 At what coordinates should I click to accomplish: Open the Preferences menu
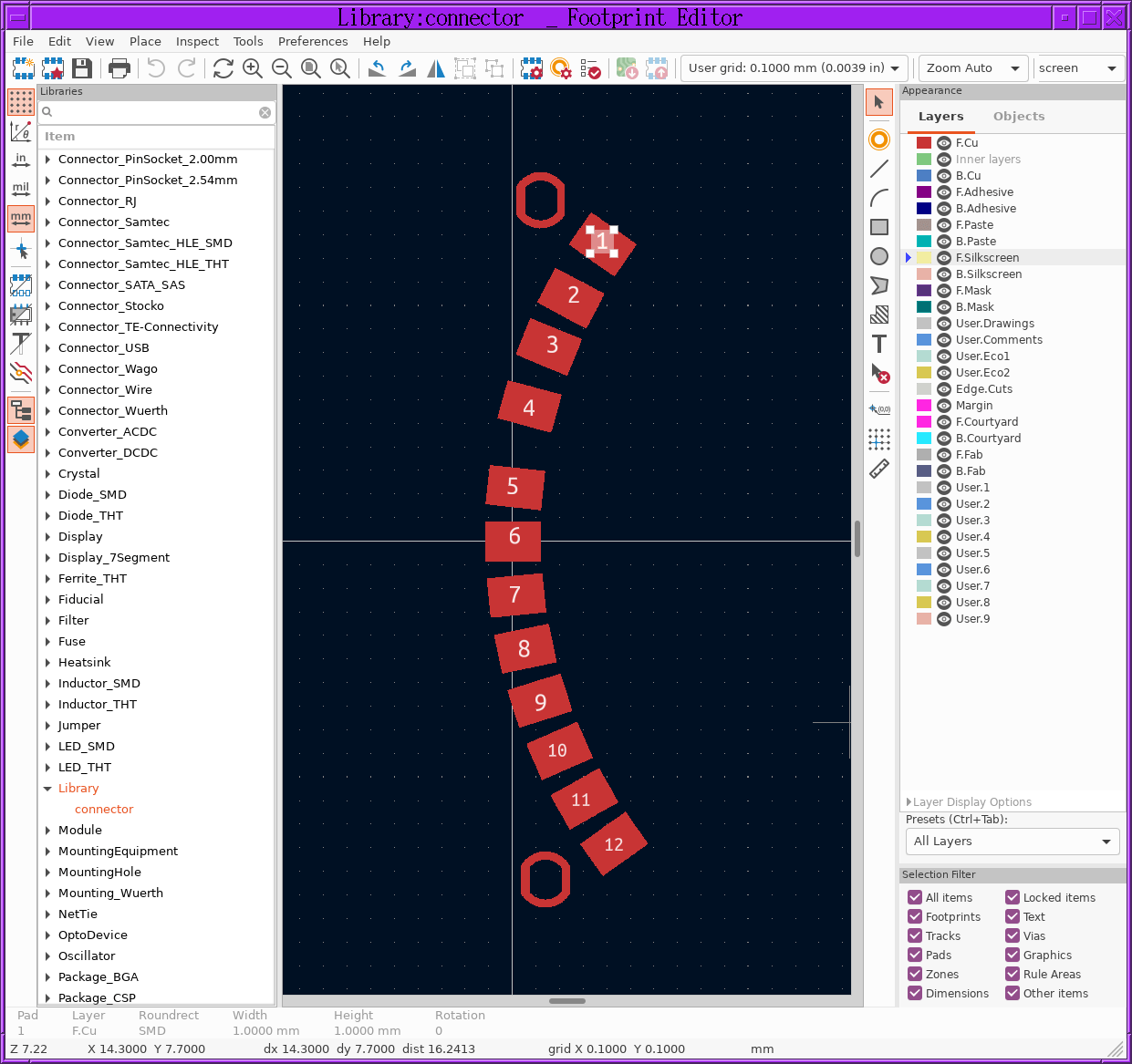click(313, 41)
